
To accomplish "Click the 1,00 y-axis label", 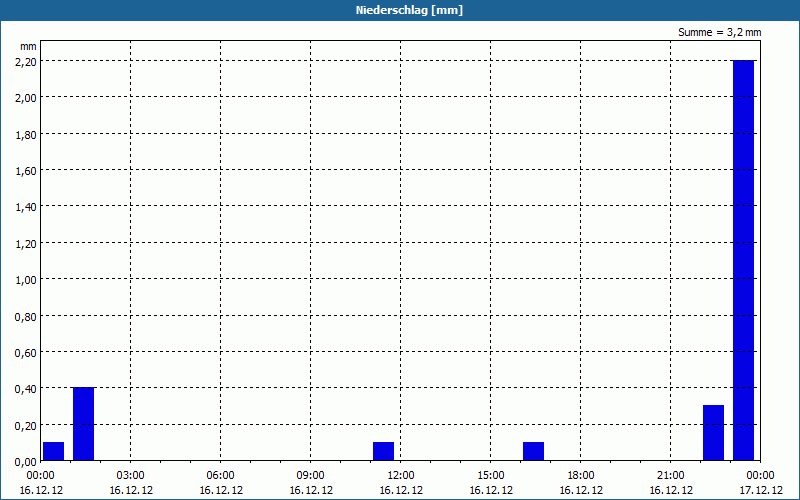I will coord(26,280).
